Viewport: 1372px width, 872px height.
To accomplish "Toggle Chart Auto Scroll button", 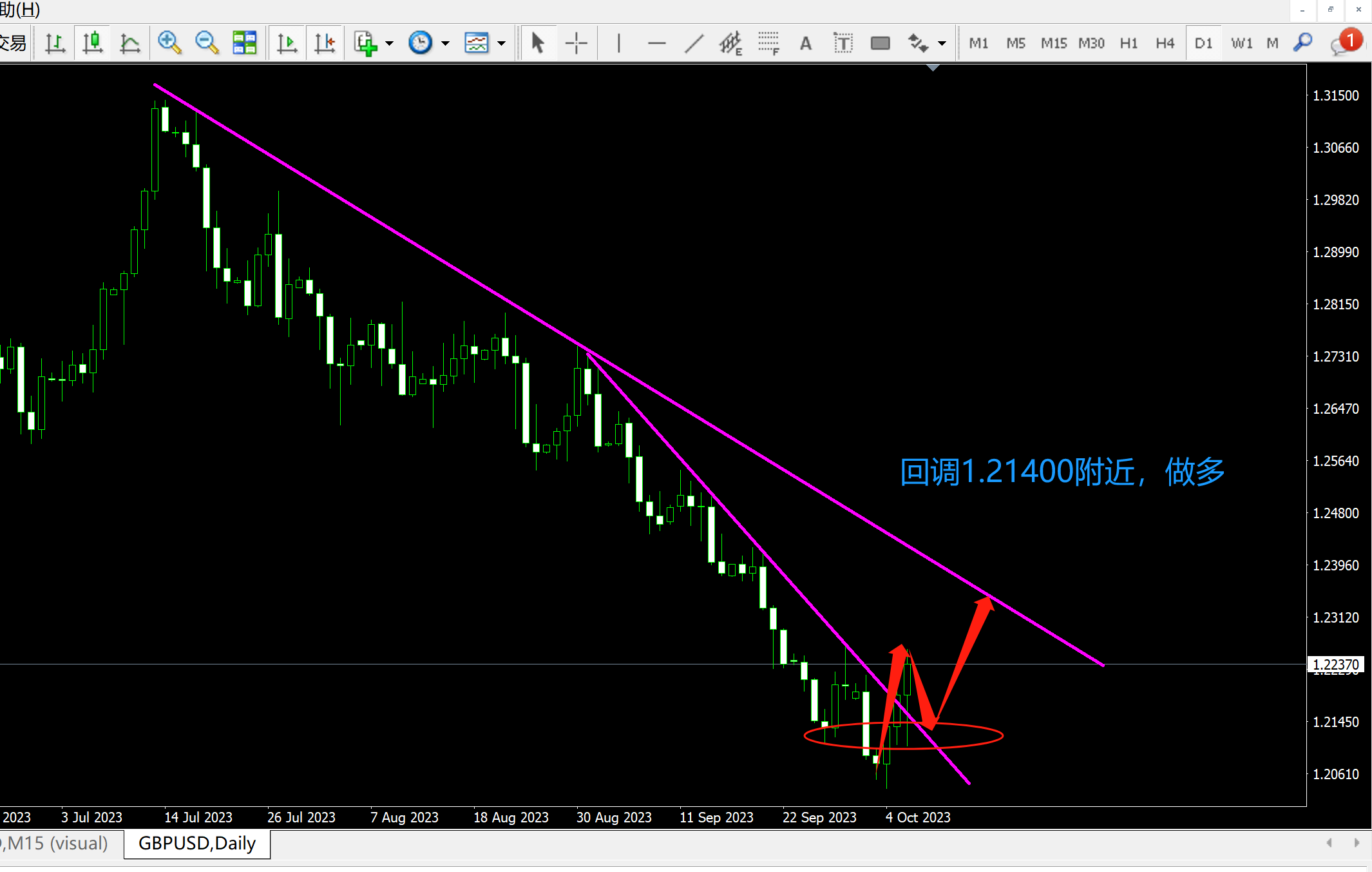I will [287, 43].
